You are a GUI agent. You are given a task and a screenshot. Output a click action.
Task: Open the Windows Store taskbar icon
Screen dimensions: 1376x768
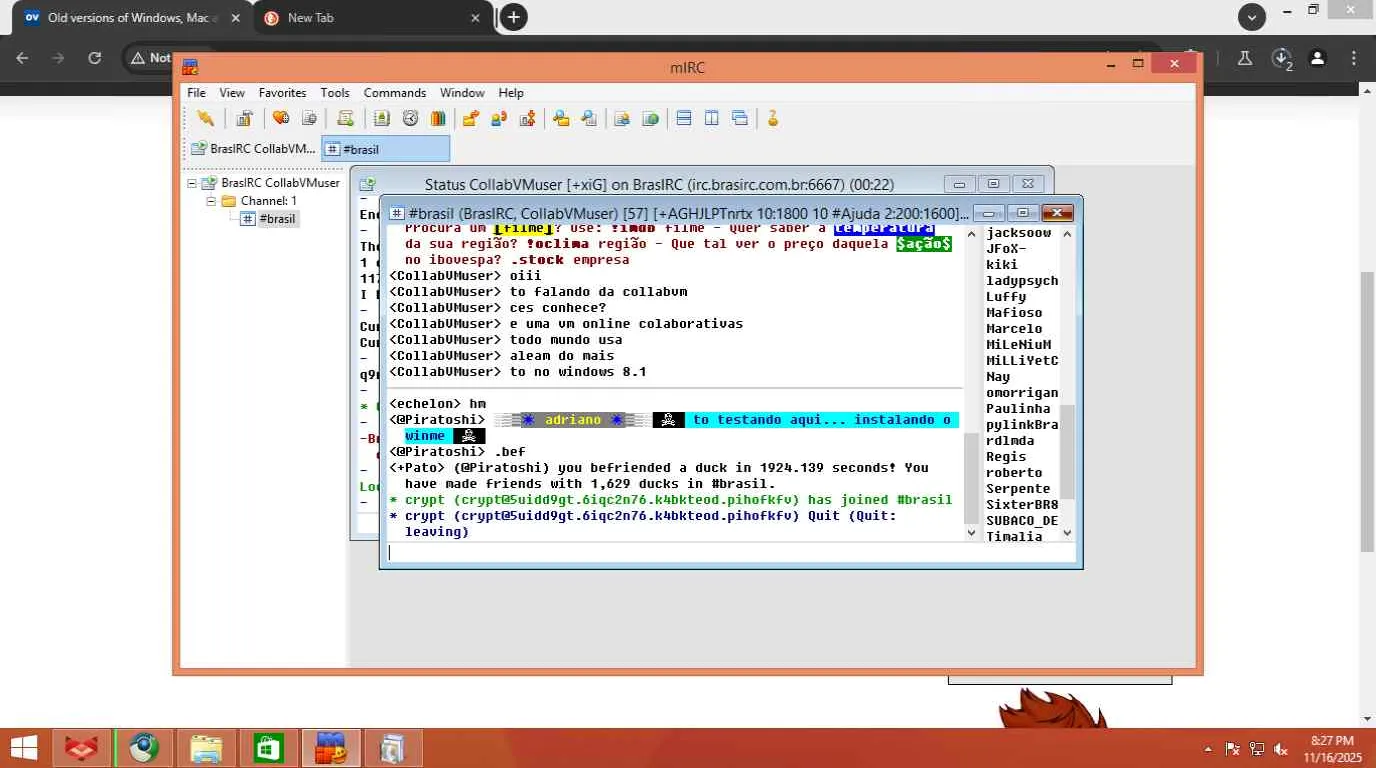pos(268,748)
